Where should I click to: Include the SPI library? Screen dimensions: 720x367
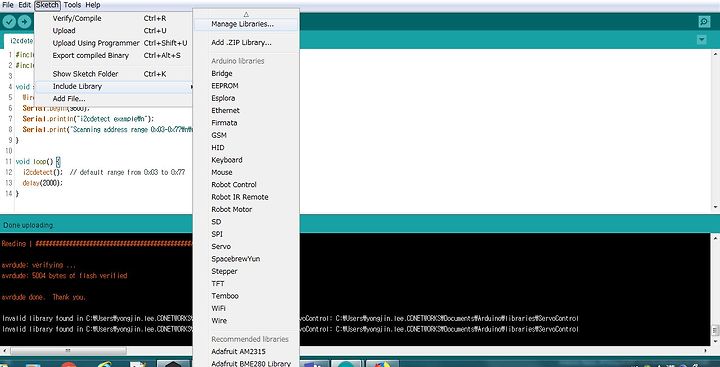tap(246, 234)
